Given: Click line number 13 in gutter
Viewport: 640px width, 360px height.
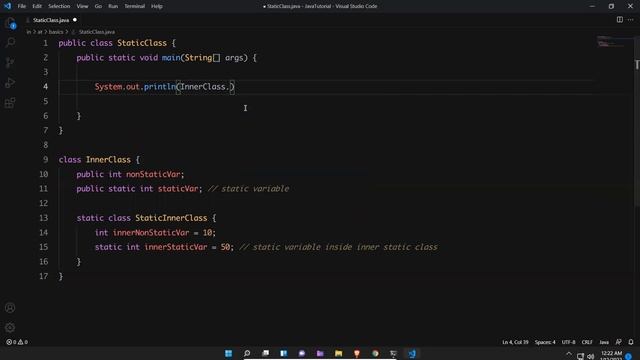Looking at the screenshot, I should click(x=43, y=218).
